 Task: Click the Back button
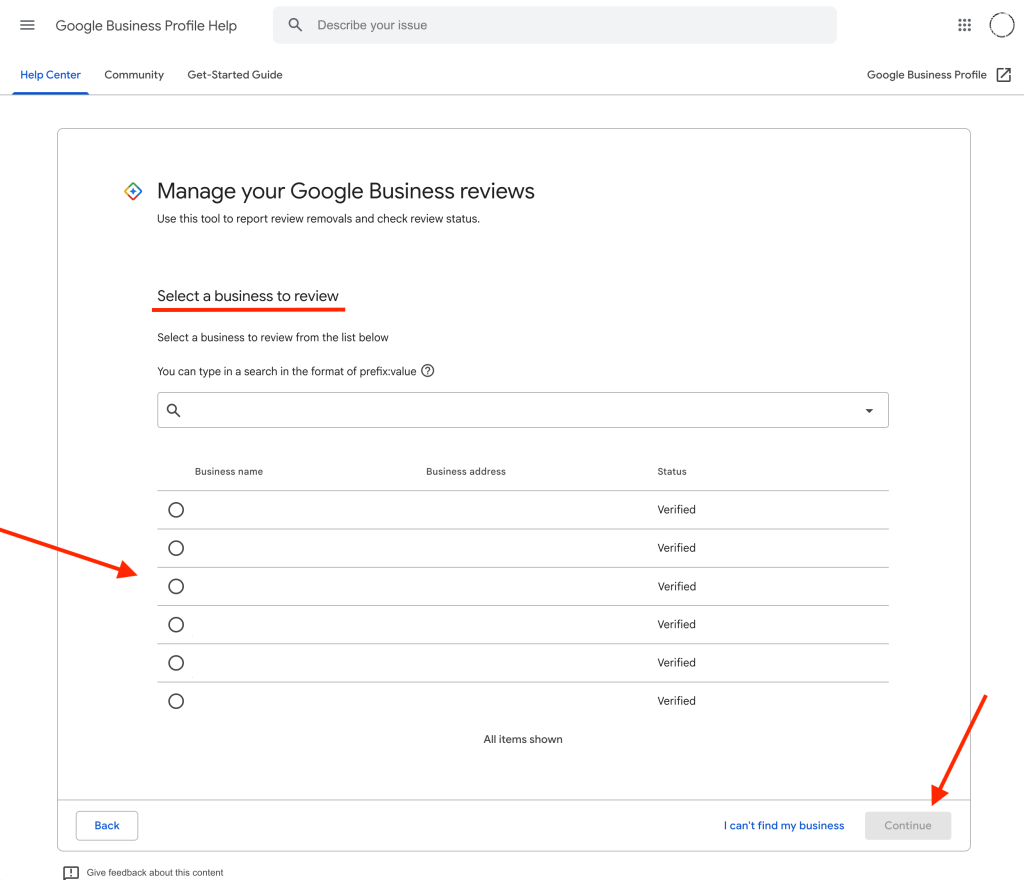[x=107, y=826]
